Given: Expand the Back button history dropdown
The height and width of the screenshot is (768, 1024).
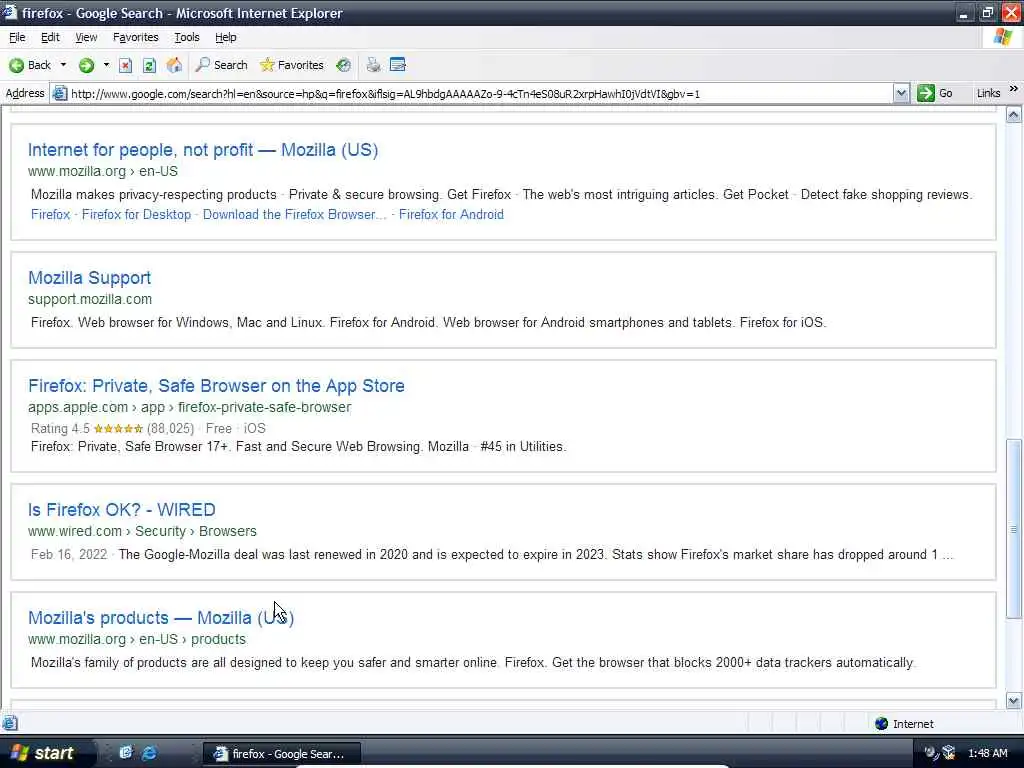Looking at the screenshot, I should (x=63, y=65).
